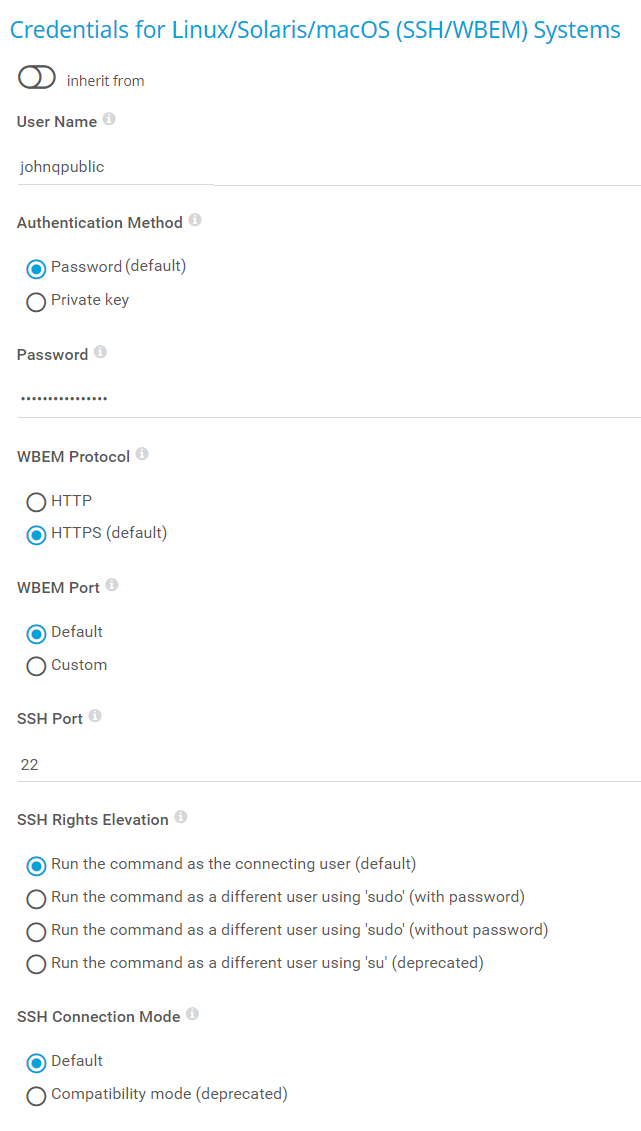Enable Compatibility mode (deprecated)
The width and height of the screenshot is (641, 1131).
[36, 1095]
